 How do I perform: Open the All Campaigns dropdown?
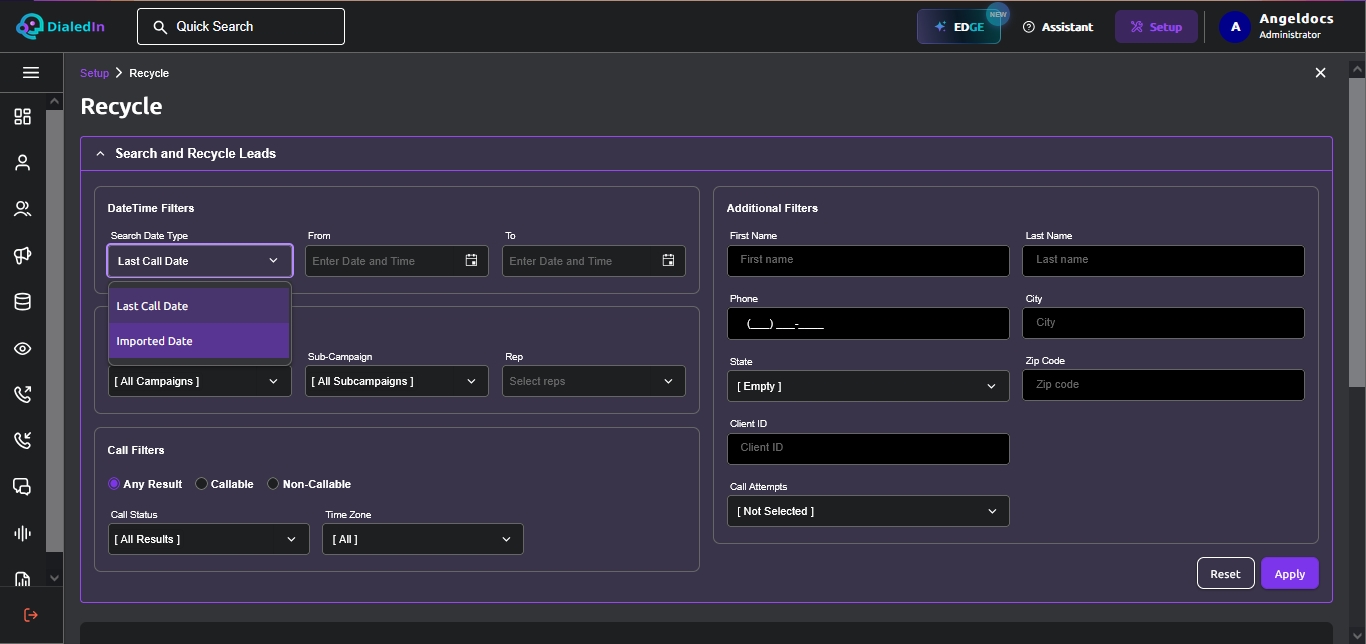coord(200,381)
